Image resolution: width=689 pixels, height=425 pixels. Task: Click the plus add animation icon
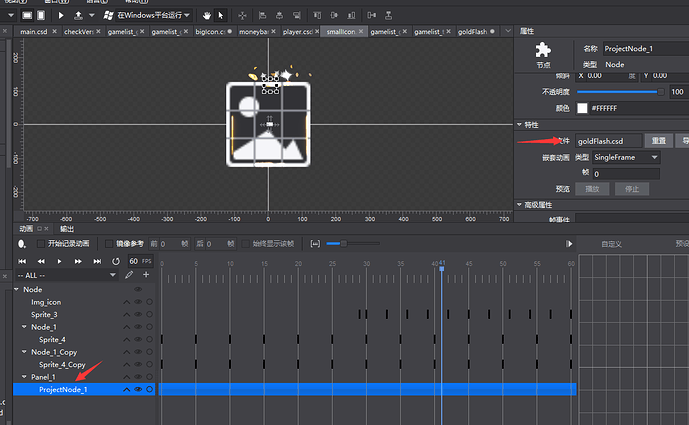click(x=146, y=275)
